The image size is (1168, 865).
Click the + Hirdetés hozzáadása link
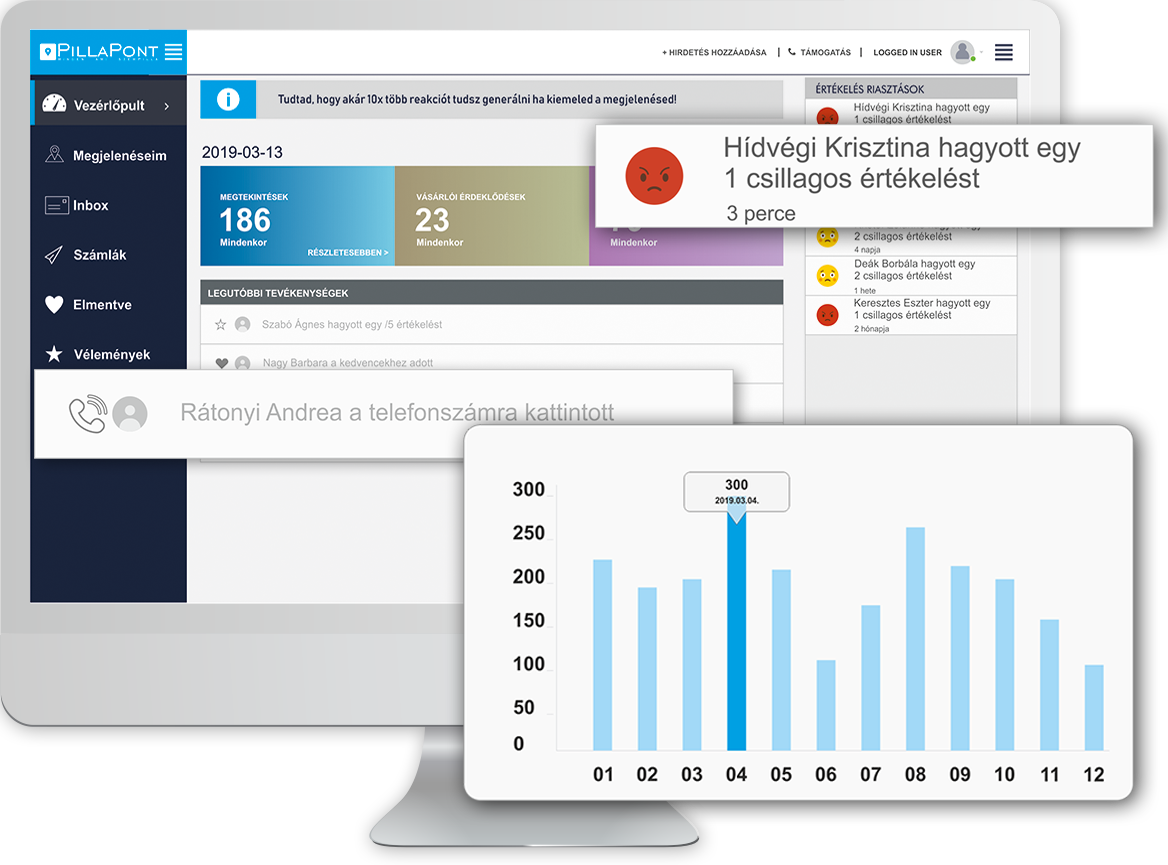(x=714, y=52)
